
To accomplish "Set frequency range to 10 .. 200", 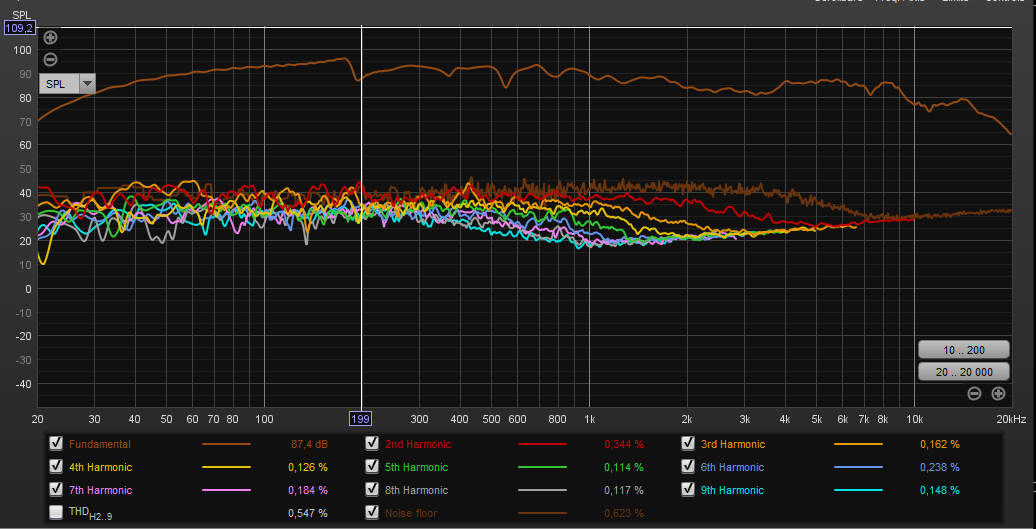I will tap(964, 350).
